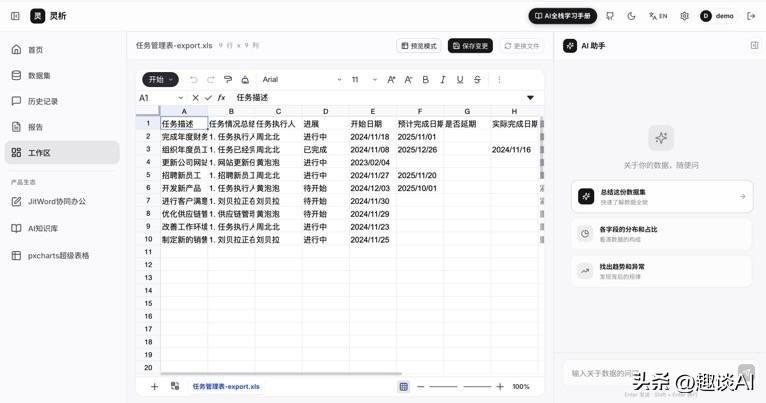
Task: Click the zoom in plus icon
Action: coord(500,386)
